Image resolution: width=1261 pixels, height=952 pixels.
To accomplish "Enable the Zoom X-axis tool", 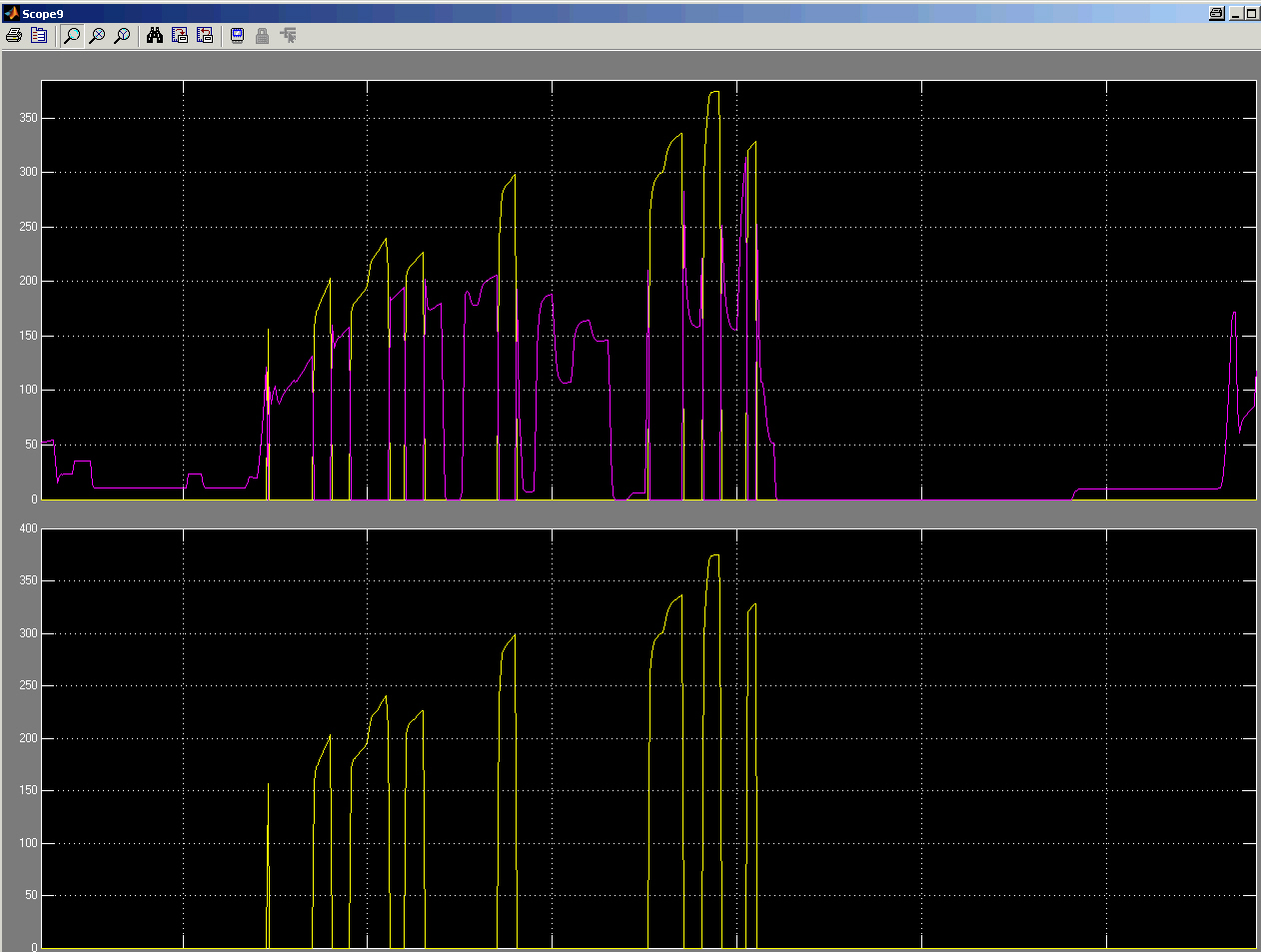I will coord(97,36).
